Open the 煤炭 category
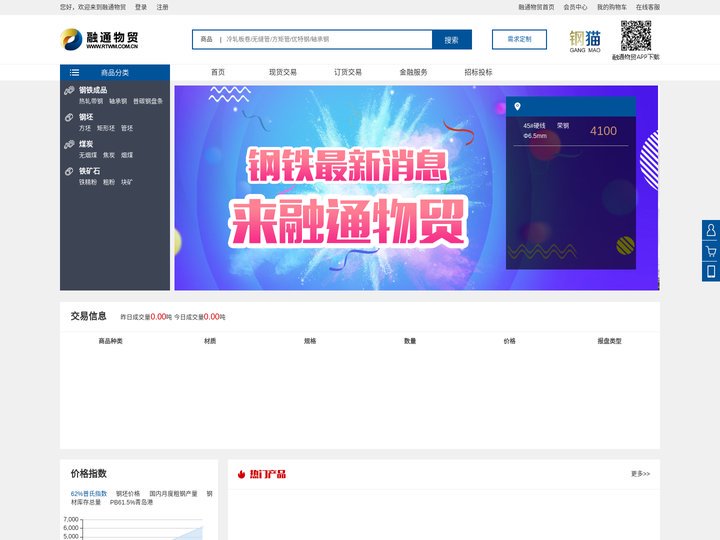 pyautogui.click(x=86, y=144)
